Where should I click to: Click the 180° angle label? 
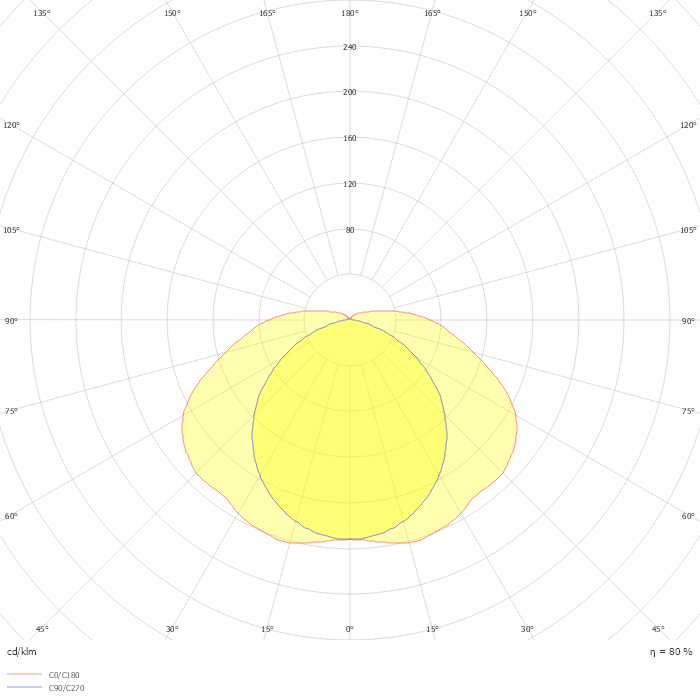[350, 13]
